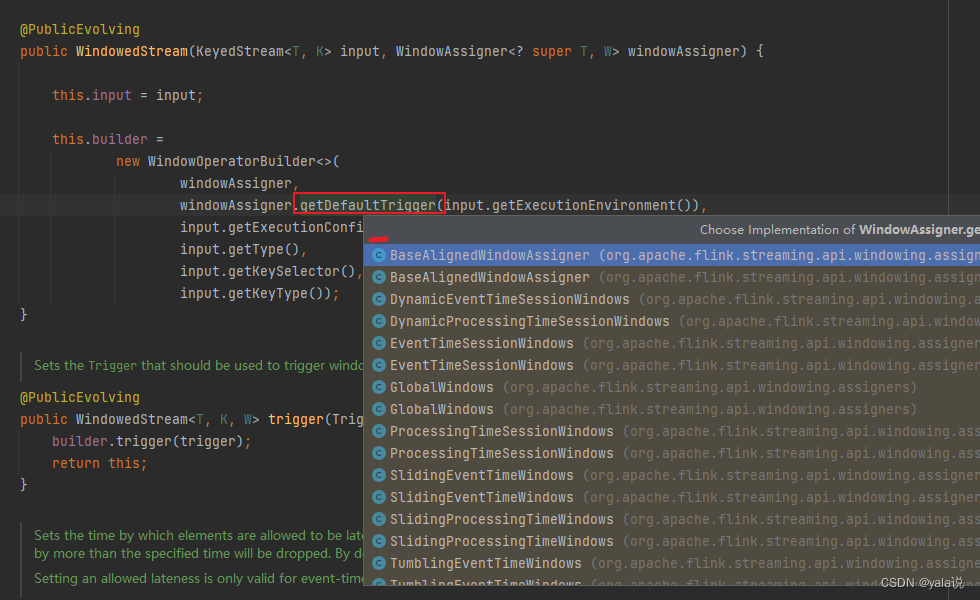This screenshot has width=980, height=600.
Task: Pick the second ProcessingTimeSessionWindows entry name
Action: [x=501, y=453]
